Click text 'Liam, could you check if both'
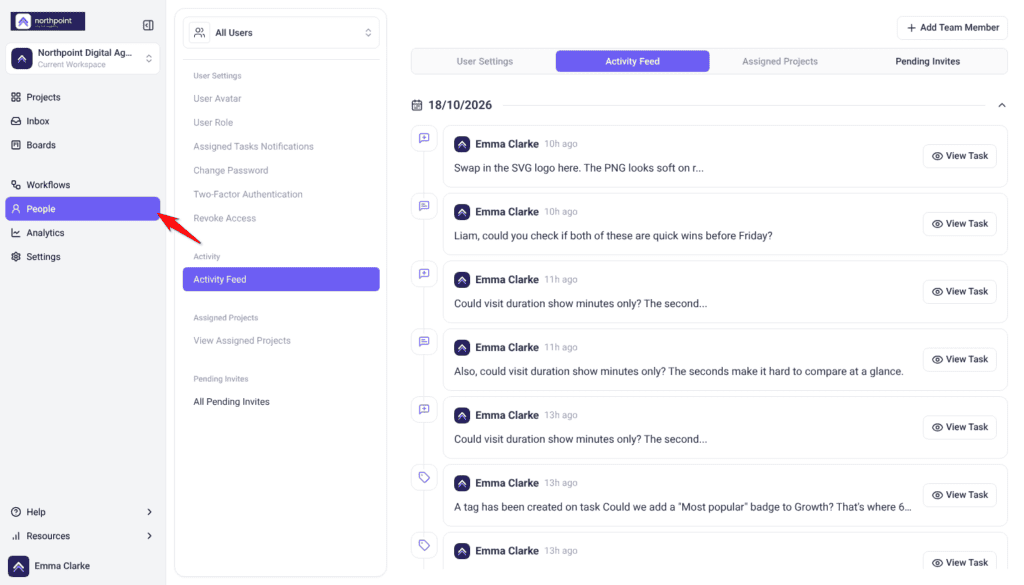Image resolution: width=1024 pixels, height=585 pixels. point(520,236)
